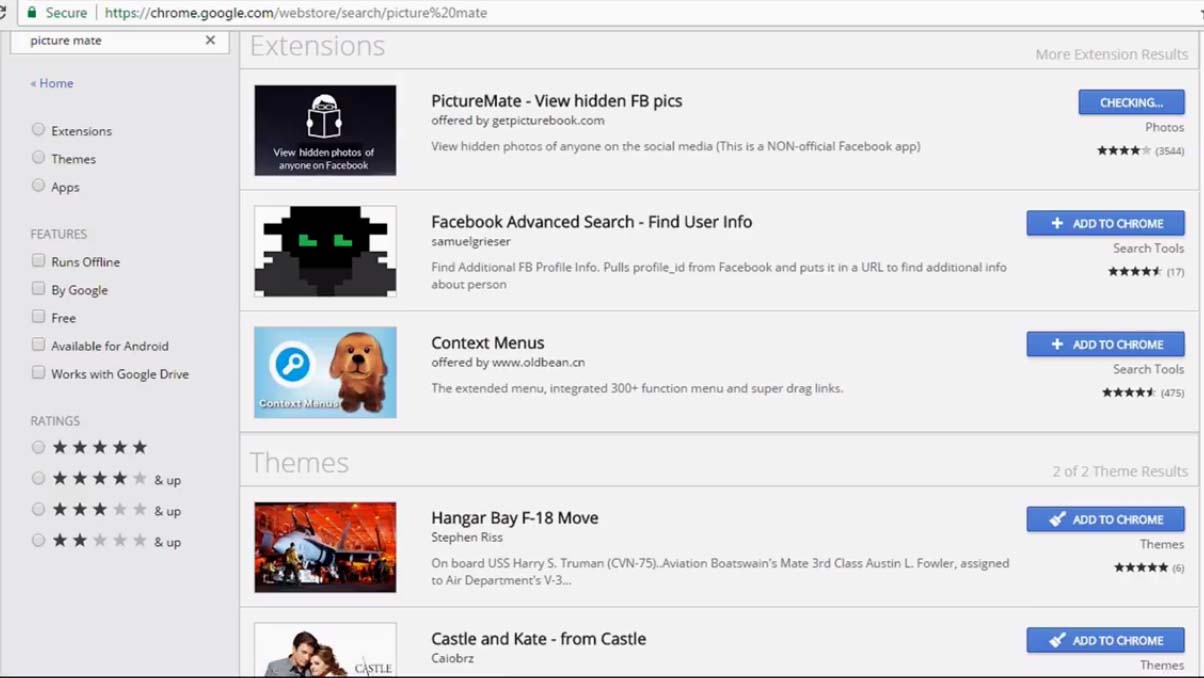The width and height of the screenshot is (1204, 678).
Task: Select the Extensions radio filter
Action: coord(38,130)
